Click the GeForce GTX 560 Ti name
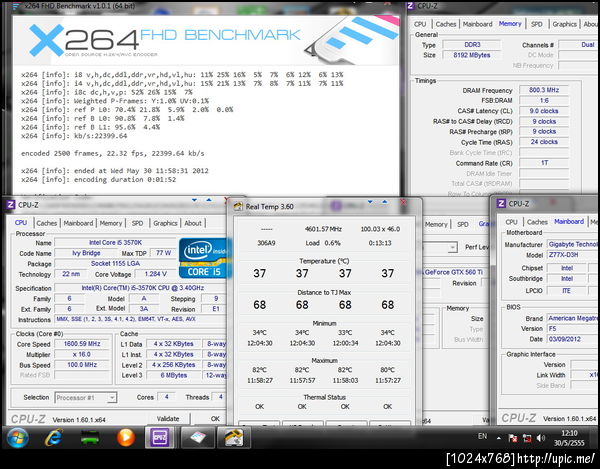600x469 pixels. tap(454, 272)
